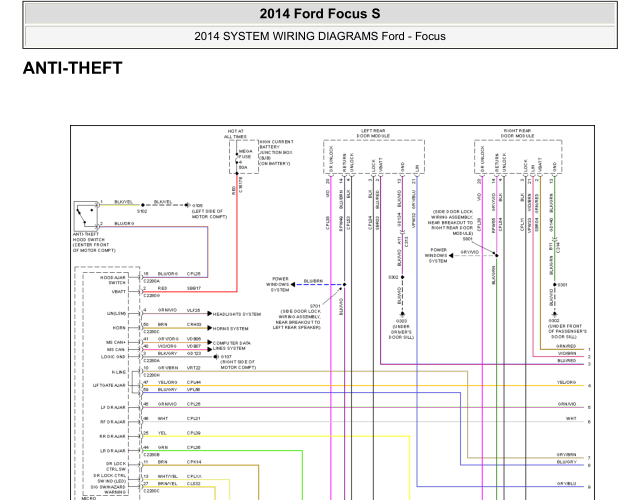Click 'K-LINE' pin label
The width and height of the screenshot is (630, 500).
pyautogui.click(x=119, y=372)
